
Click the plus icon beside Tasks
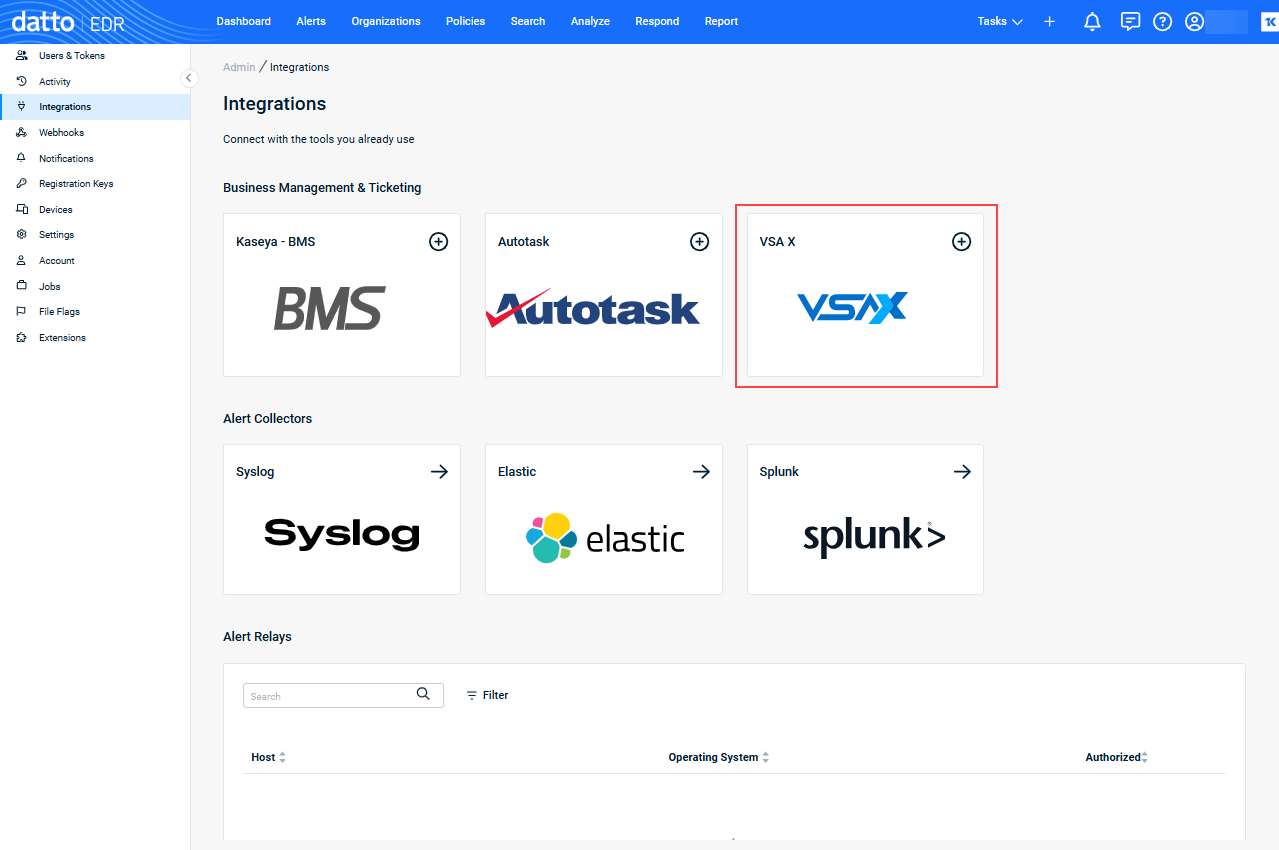[1049, 21]
